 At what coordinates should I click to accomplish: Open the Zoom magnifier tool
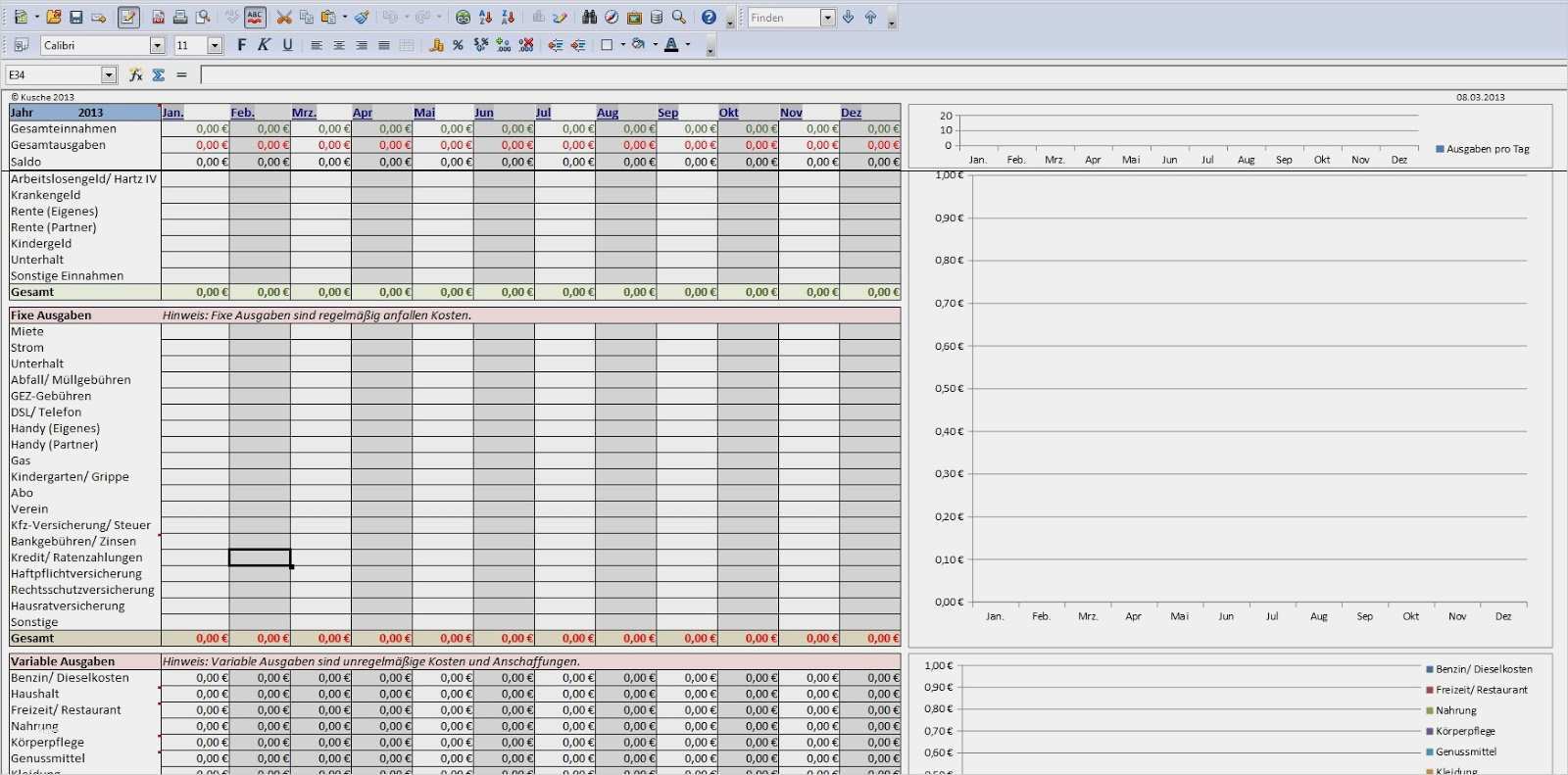click(x=679, y=18)
